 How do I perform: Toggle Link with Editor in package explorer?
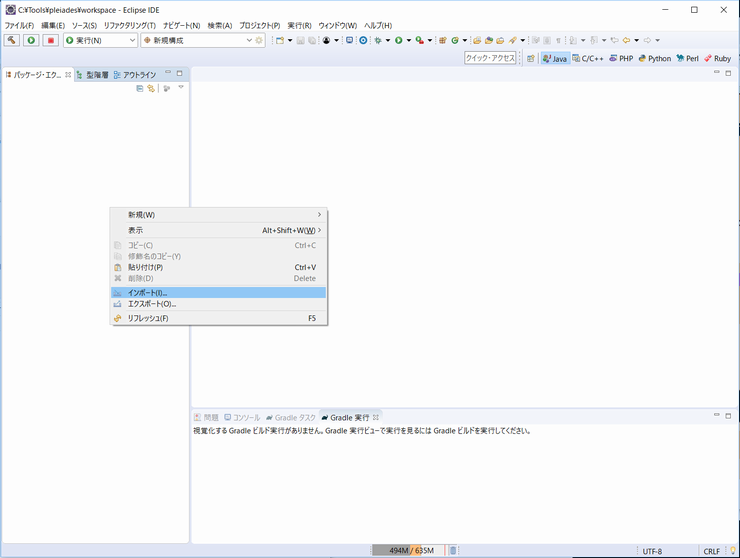pyautogui.click(x=151, y=89)
